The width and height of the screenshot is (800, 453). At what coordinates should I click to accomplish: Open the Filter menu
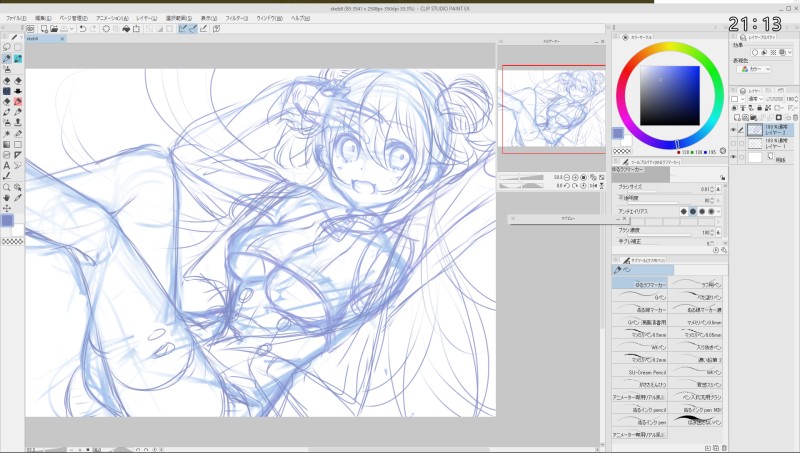237,18
